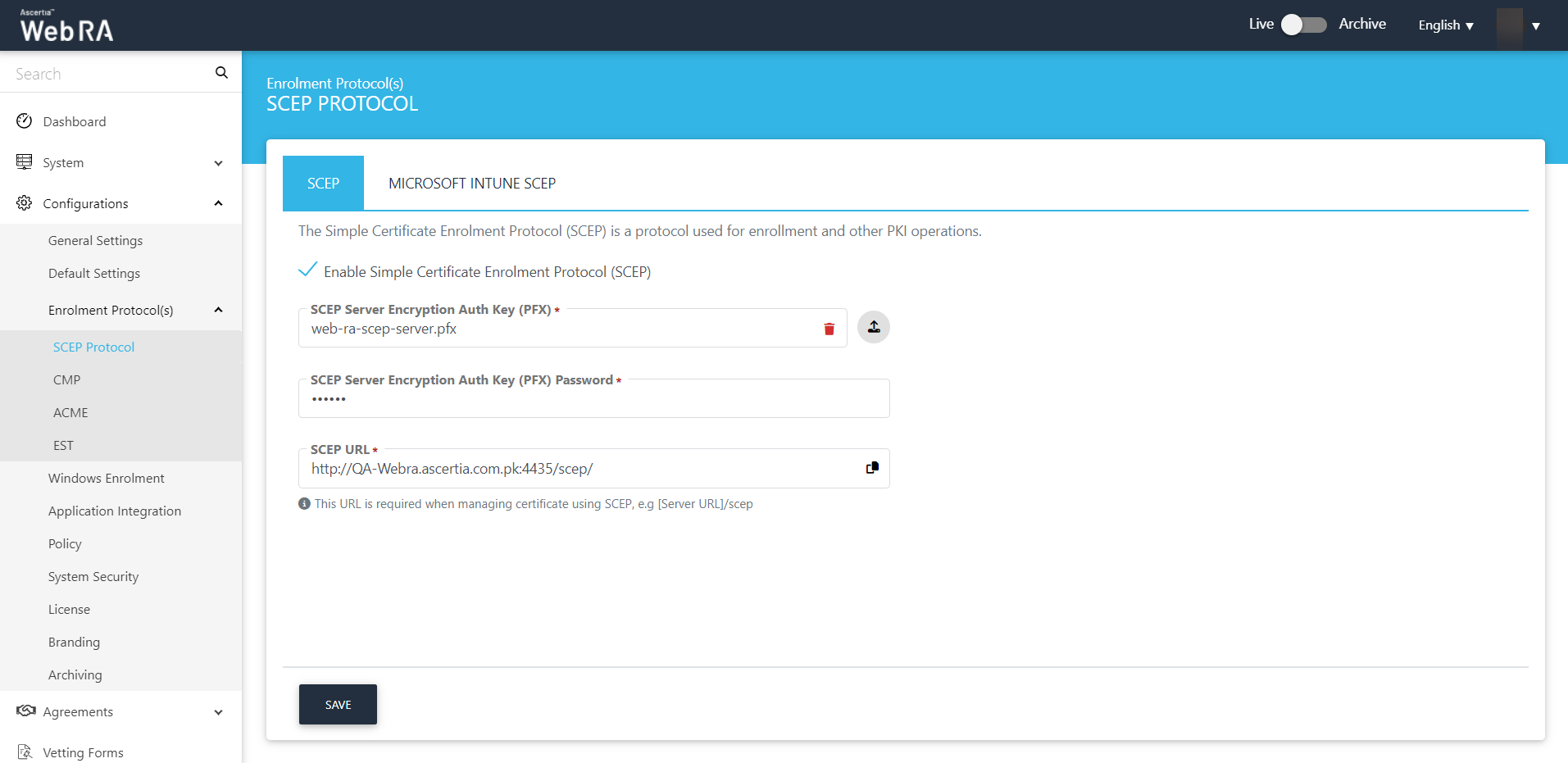The height and width of the screenshot is (763, 1568).
Task: Click the Vetting Forms document icon
Action: [x=25, y=752]
